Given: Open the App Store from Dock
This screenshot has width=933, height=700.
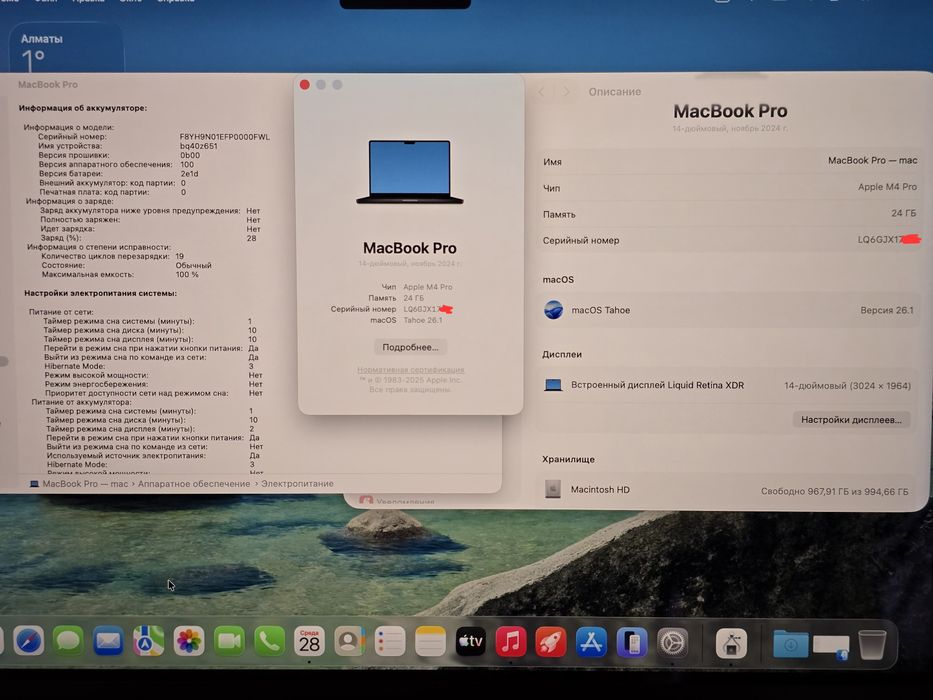Looking at the screenshot, I should click(591, 642).
